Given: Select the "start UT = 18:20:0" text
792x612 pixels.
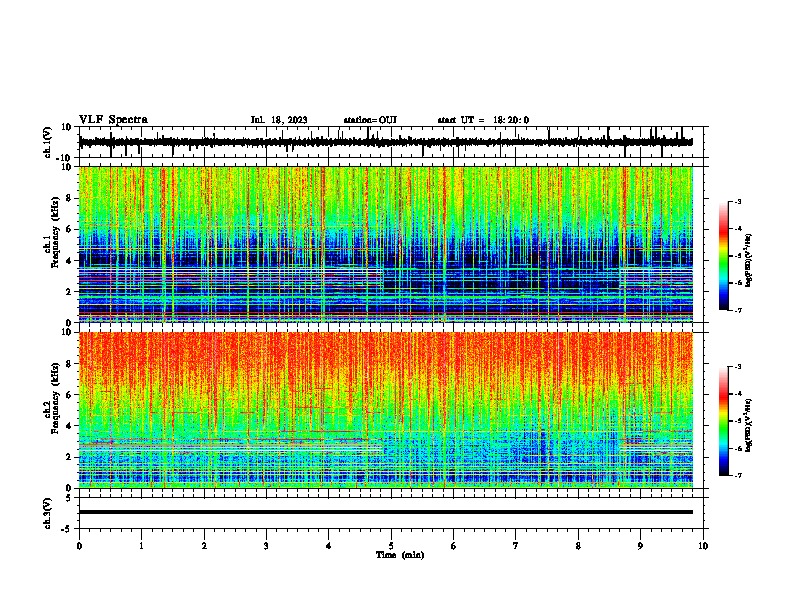Looking at the screenshot, I should (x=483, y=120).
